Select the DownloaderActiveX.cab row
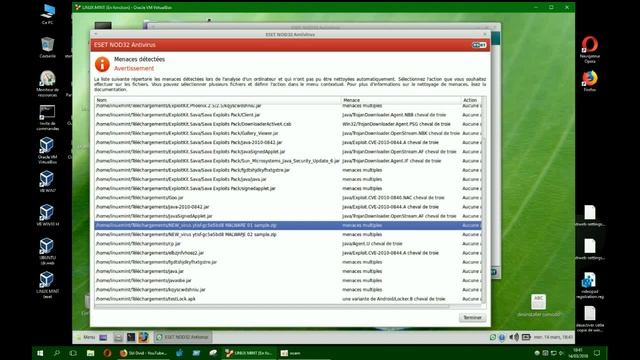 tap(288, 124)
